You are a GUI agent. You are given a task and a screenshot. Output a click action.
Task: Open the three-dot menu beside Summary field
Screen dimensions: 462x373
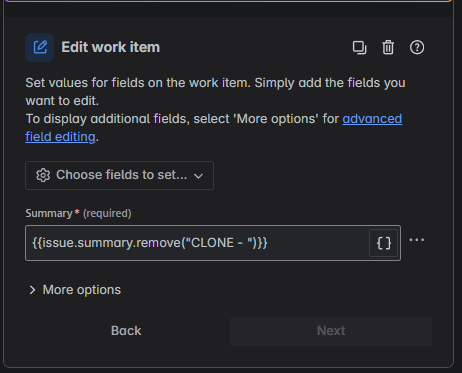click(x=417, y=240)
